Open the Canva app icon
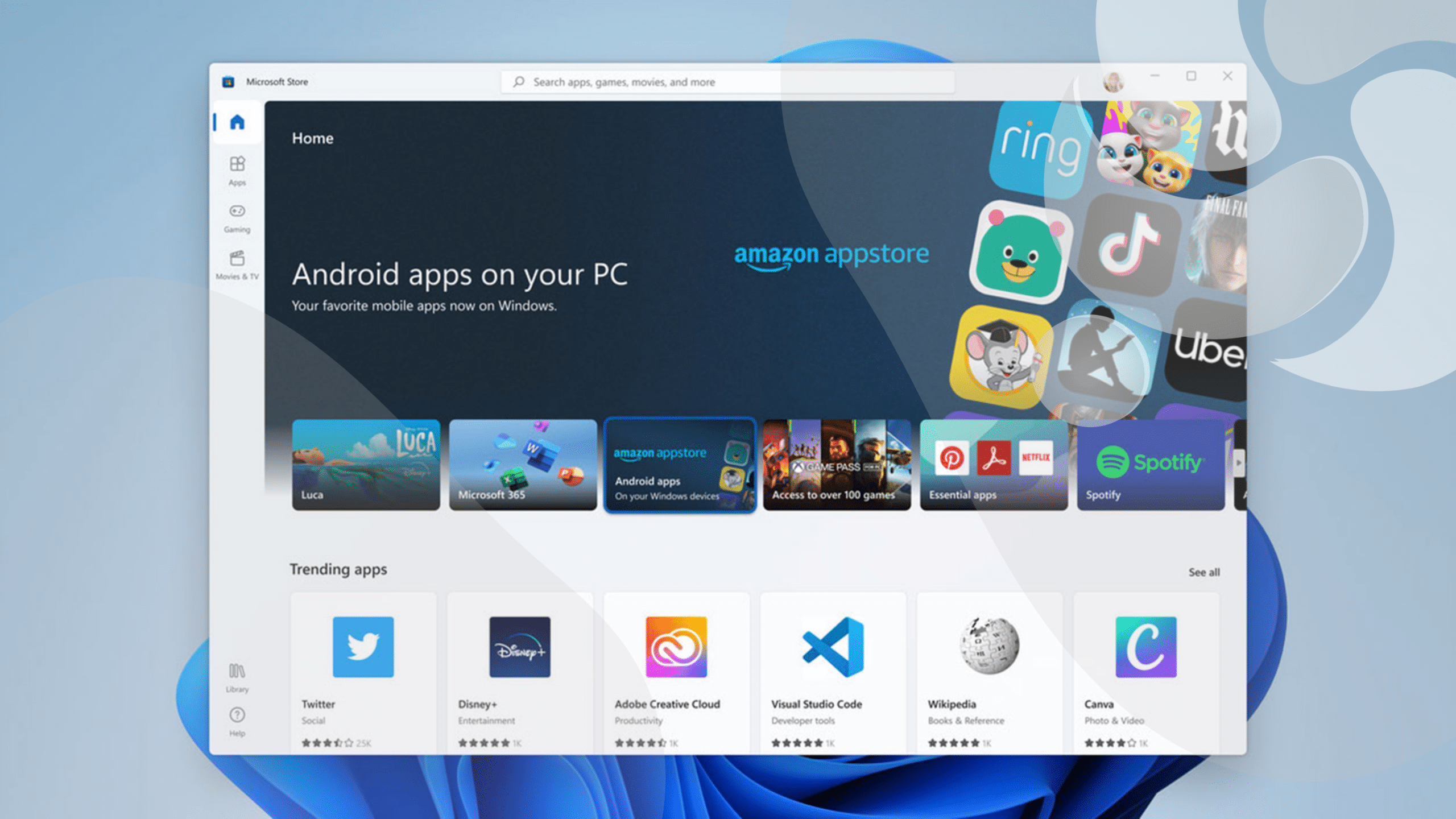This screenshot has height=819, width=1456. click(1146, 647)
